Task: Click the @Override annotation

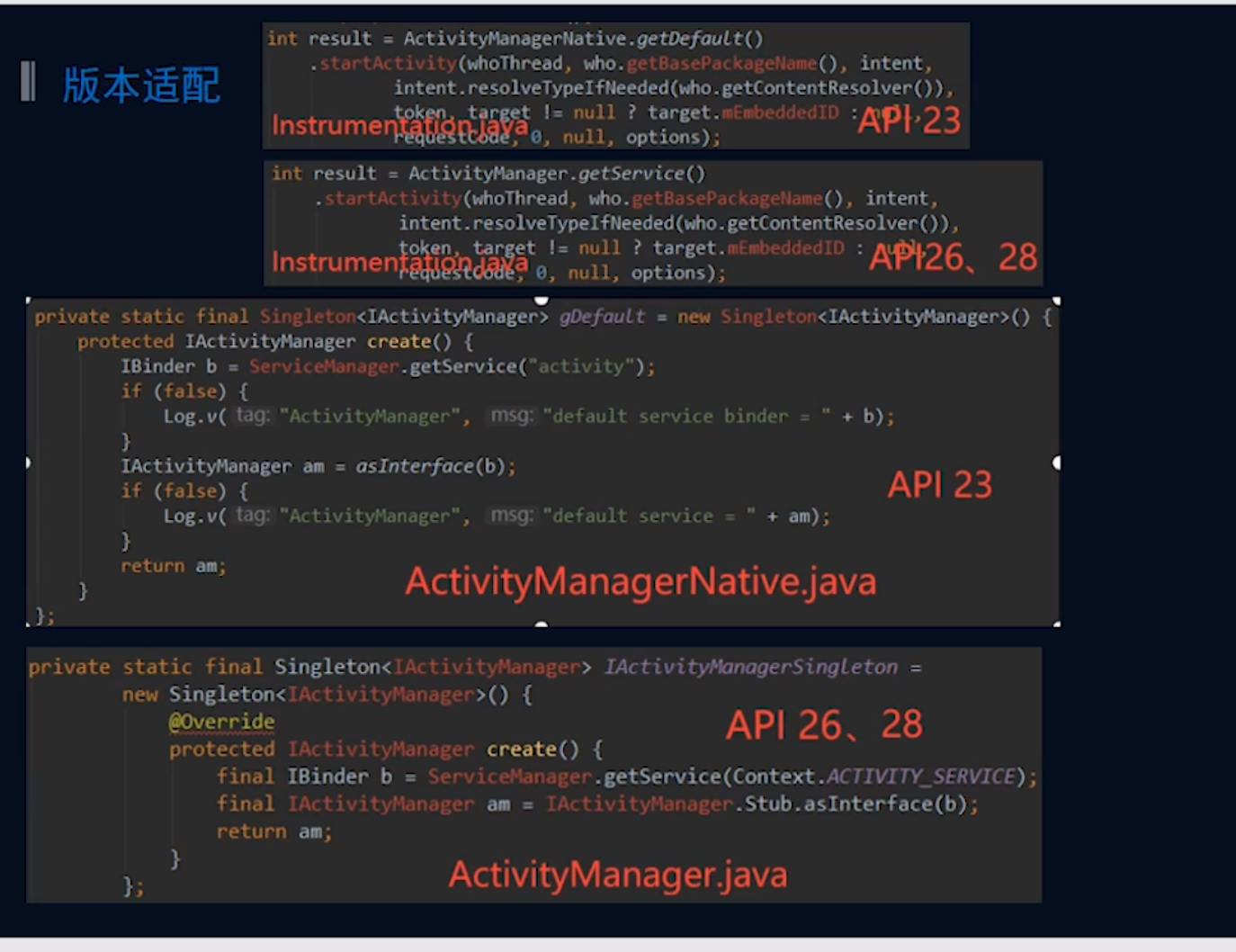Action: click(x=221, y=722)
